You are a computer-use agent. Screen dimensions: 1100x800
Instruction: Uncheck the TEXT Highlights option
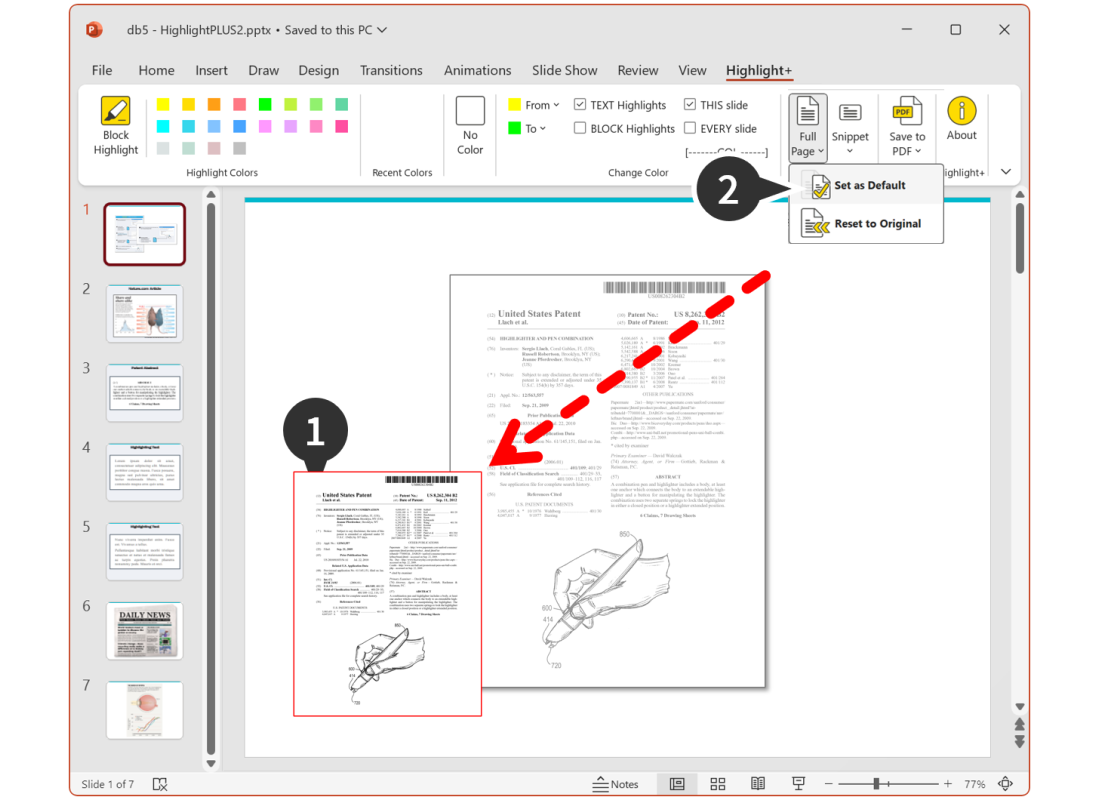click(x=580, y=104)
